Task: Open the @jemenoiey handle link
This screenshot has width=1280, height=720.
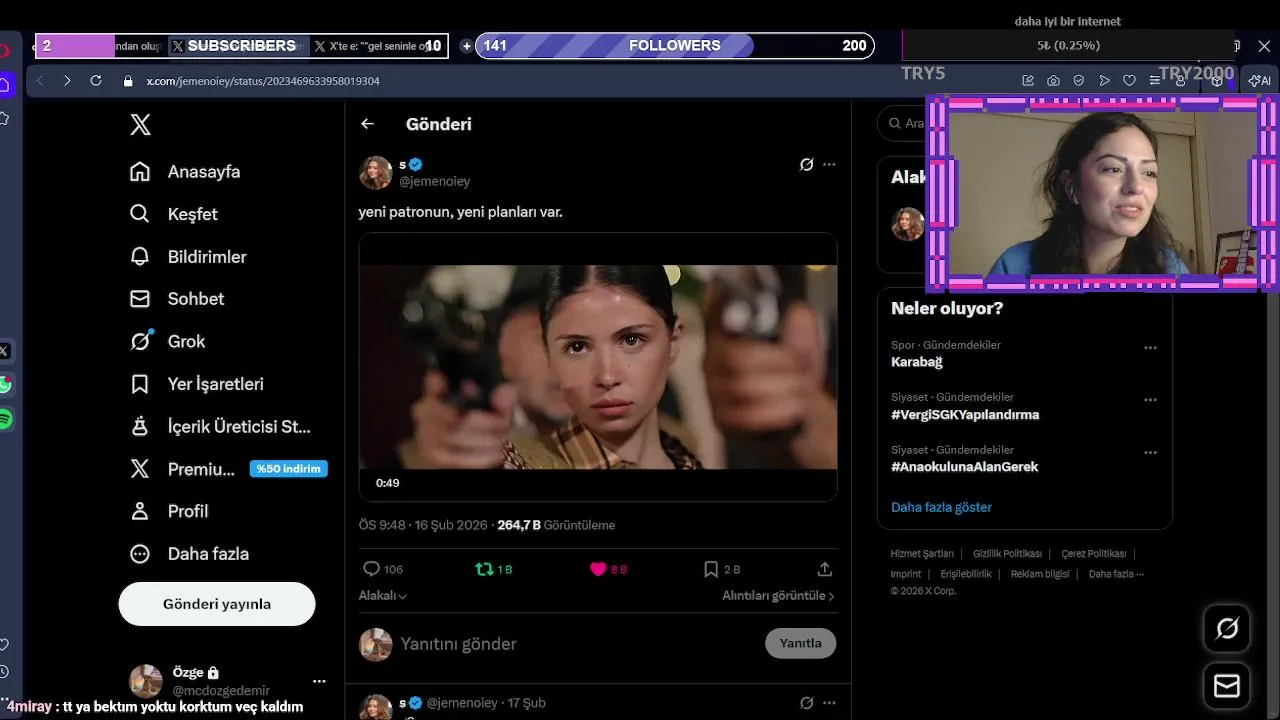Action: 435,182
